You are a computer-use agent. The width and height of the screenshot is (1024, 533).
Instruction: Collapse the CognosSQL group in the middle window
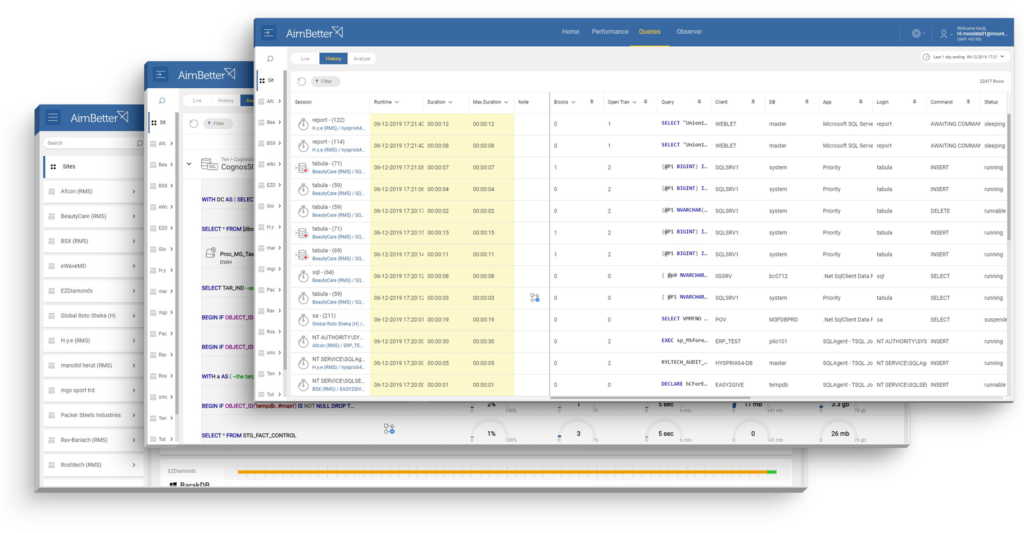click(x=189, y=164)
